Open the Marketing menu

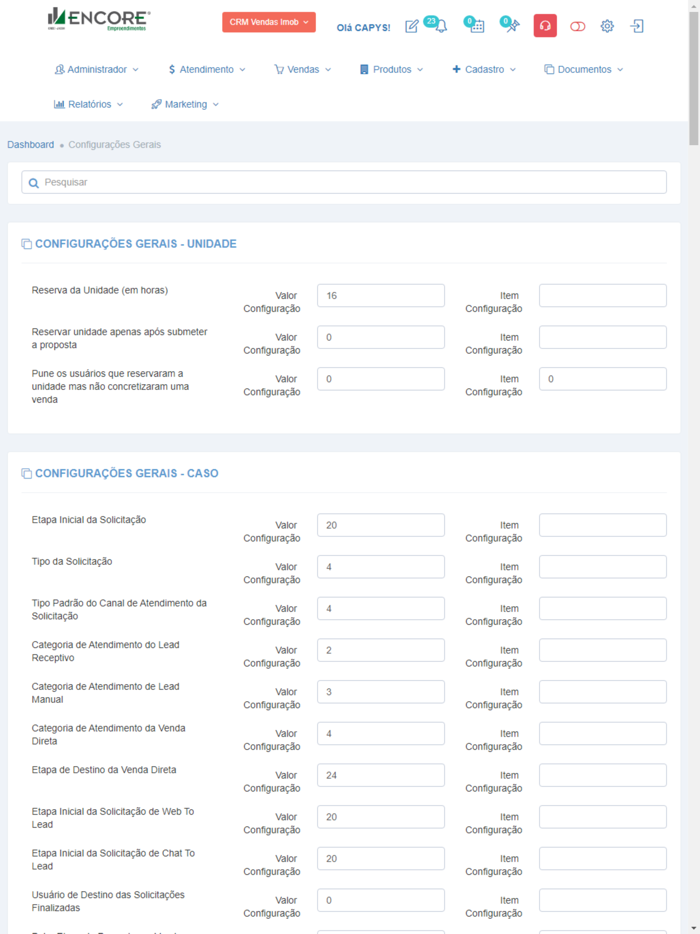tap(185, 104)
